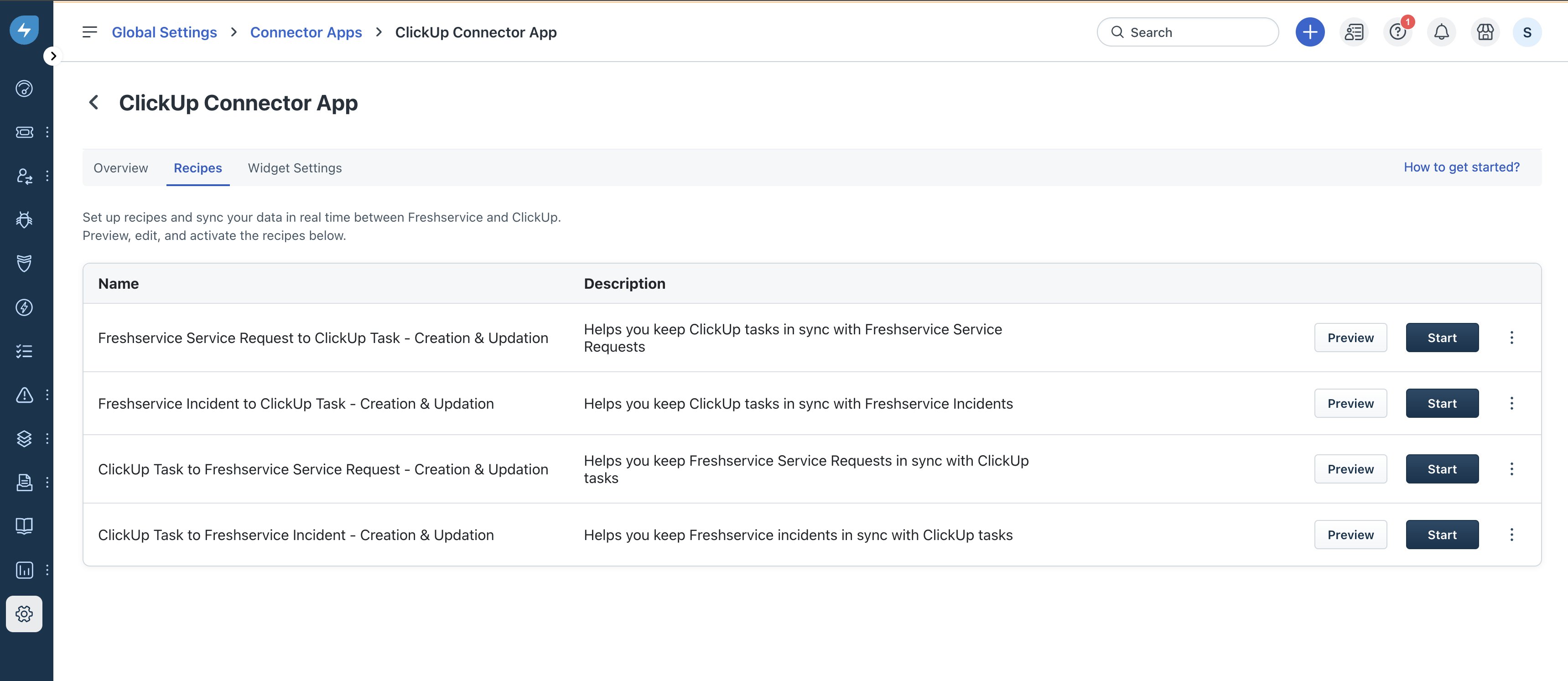Open the Solutions book icon in sidebar
This screenshot has height=681, width=1568.
coord(24,526)
